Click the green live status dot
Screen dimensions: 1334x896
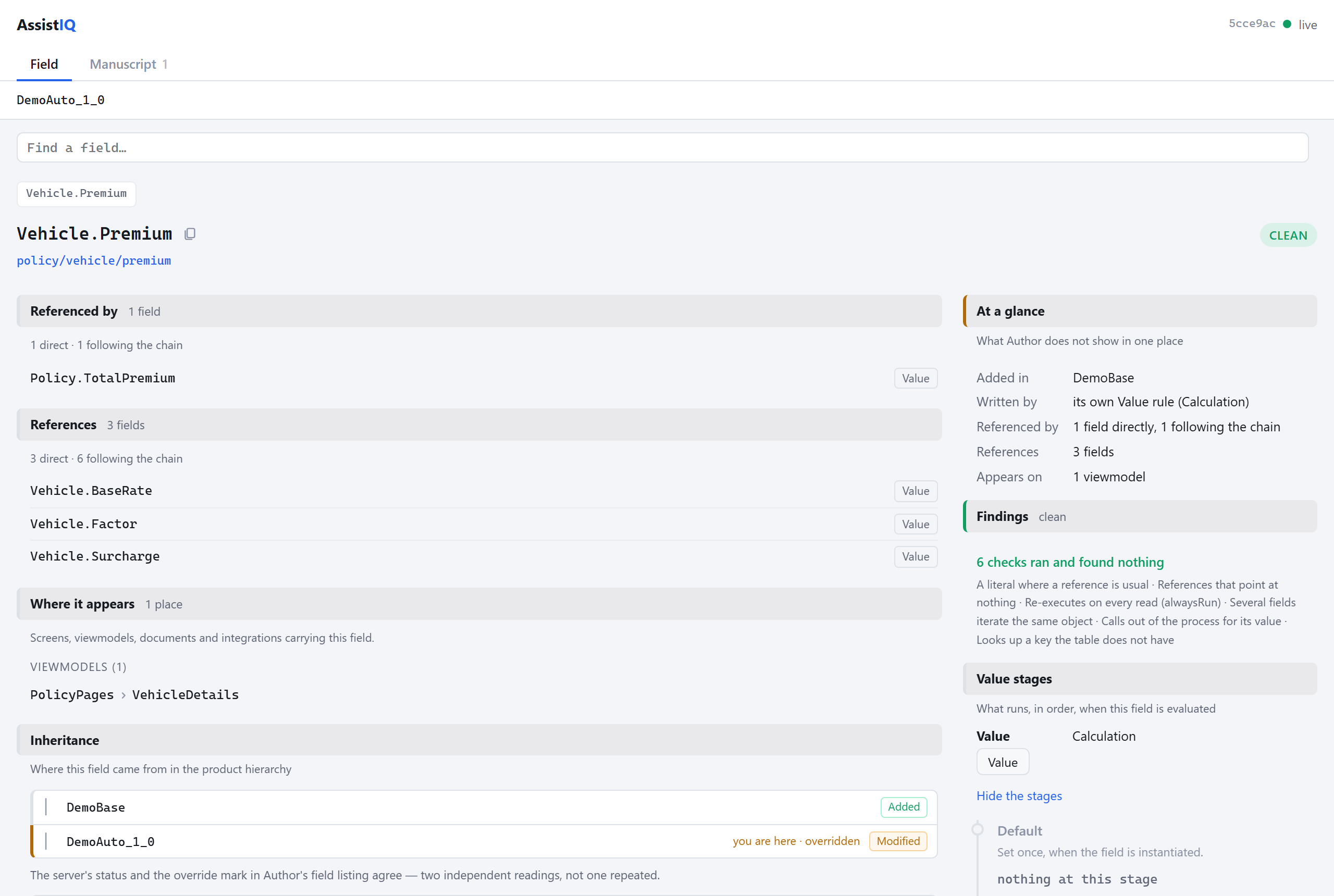point(1287,24)
